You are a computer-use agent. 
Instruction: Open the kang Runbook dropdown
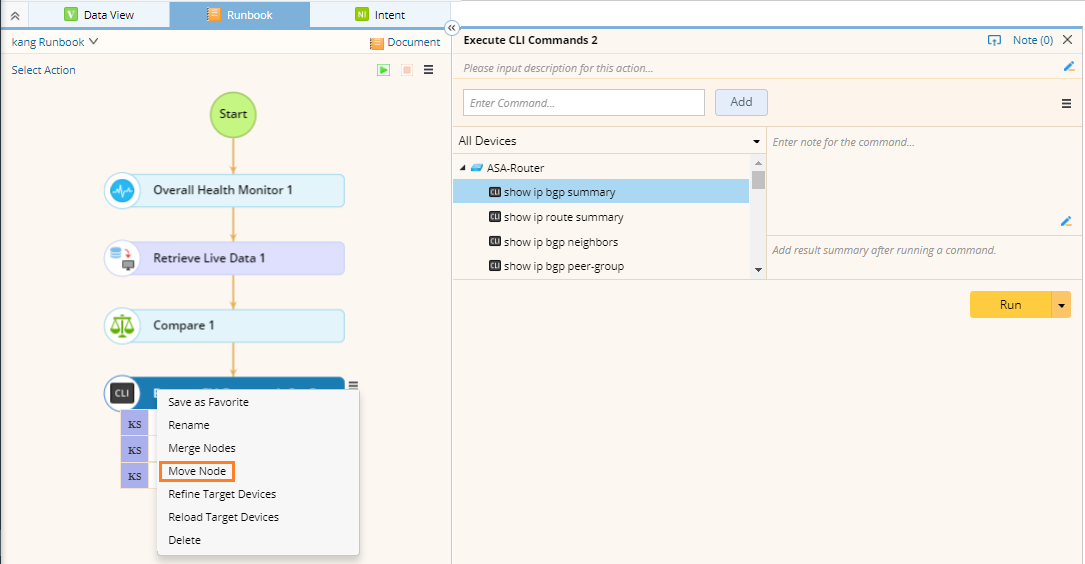(55, 42)
